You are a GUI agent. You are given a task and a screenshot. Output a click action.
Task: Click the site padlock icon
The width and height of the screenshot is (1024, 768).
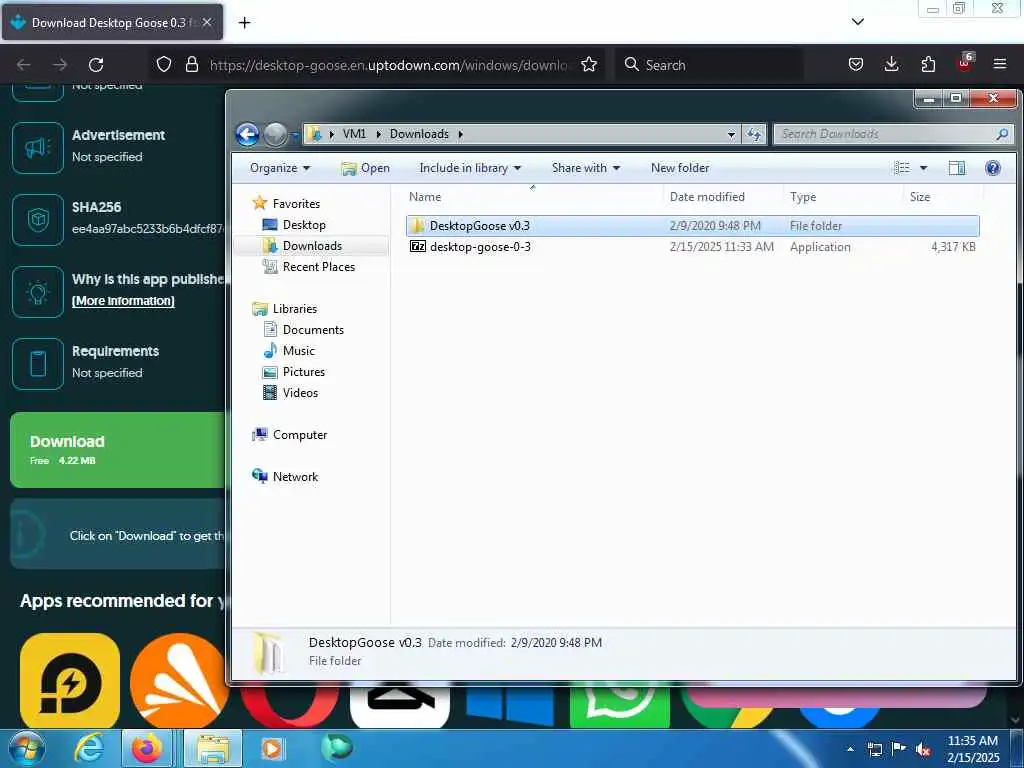click(x=191, y=64)
